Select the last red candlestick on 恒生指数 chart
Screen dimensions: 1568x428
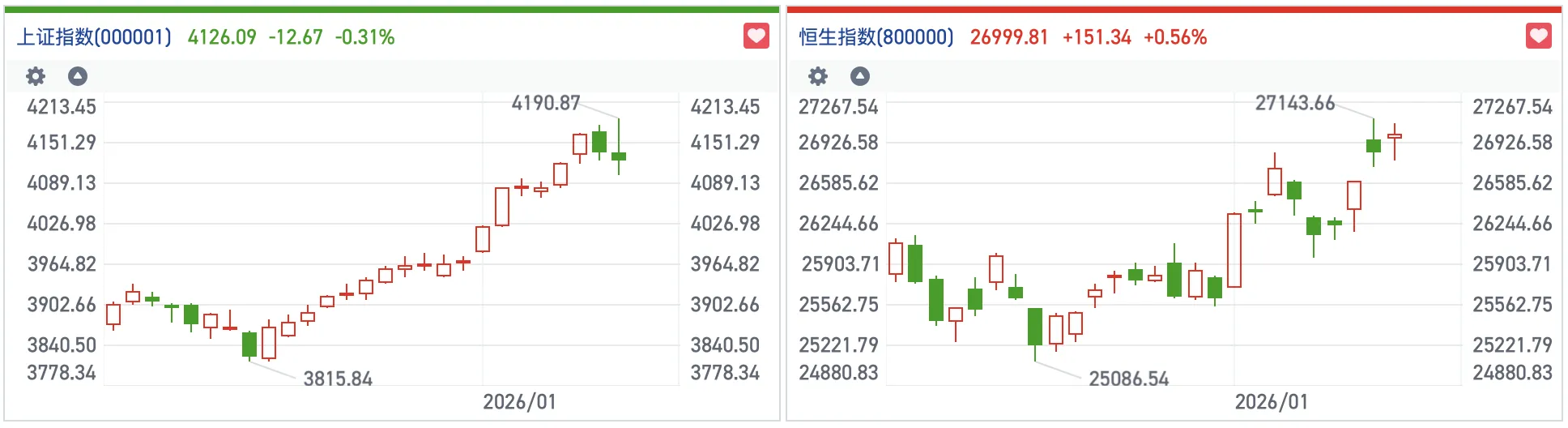point(1395,136)
